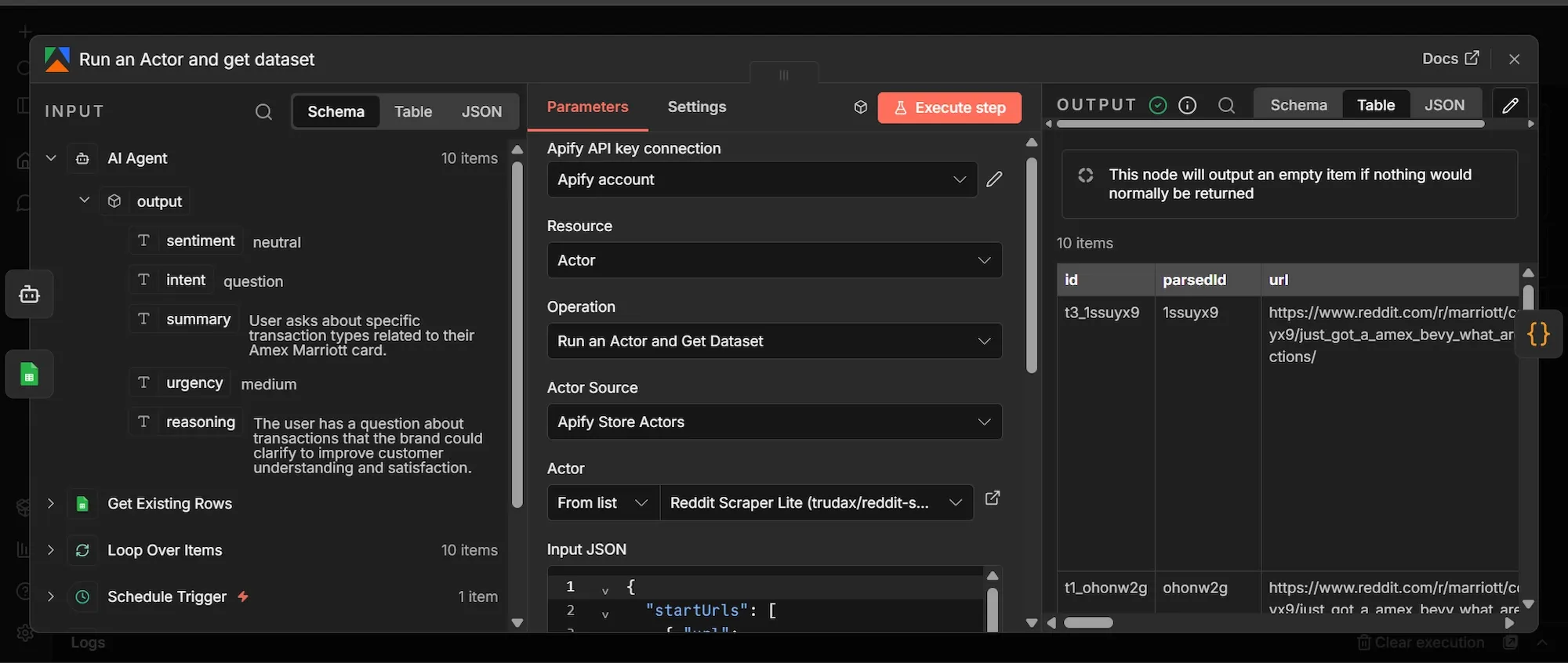1568x663 pixels.
Task: Switch the input view to Schema
Action: pyautogui.click(x=336, y=112)
